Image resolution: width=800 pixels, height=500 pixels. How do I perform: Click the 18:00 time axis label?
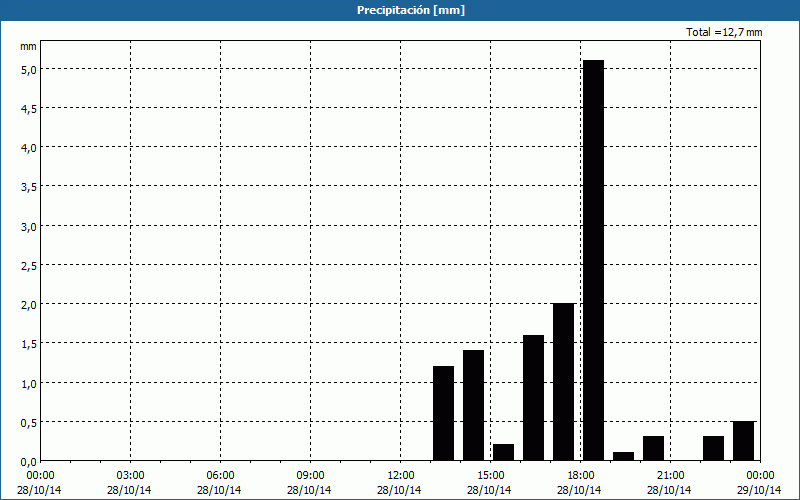click(x=580, y=475)
